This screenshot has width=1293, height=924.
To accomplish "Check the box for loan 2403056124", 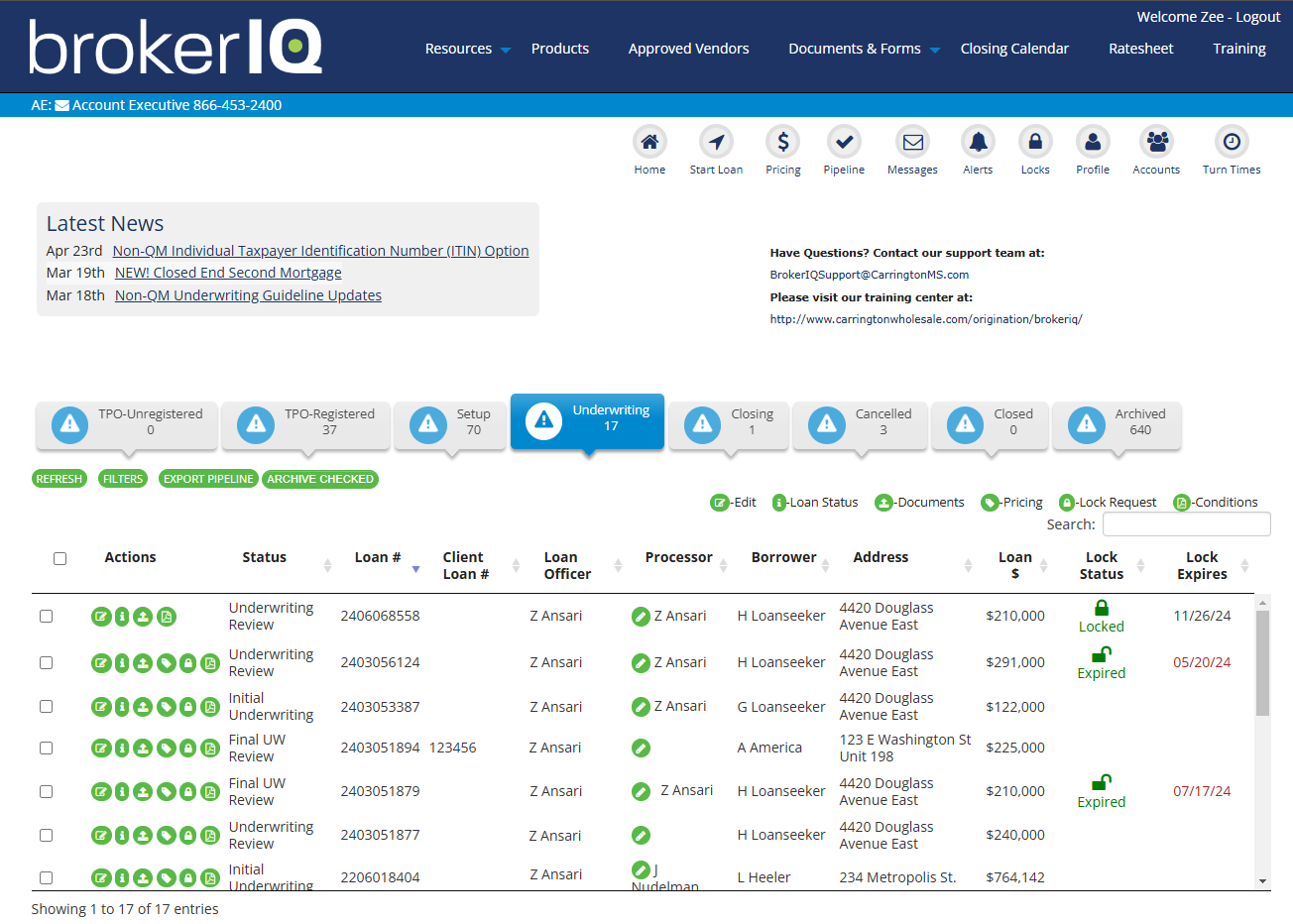I will pos(46,662).
